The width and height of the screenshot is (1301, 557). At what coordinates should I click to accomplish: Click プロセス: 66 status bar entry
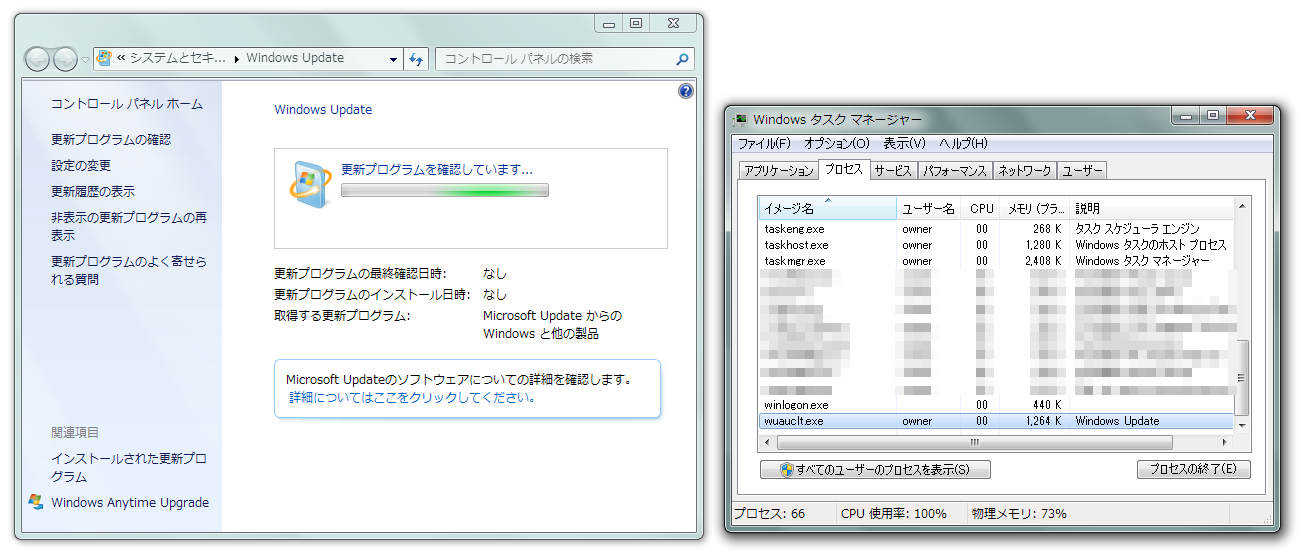coord(769,513)
